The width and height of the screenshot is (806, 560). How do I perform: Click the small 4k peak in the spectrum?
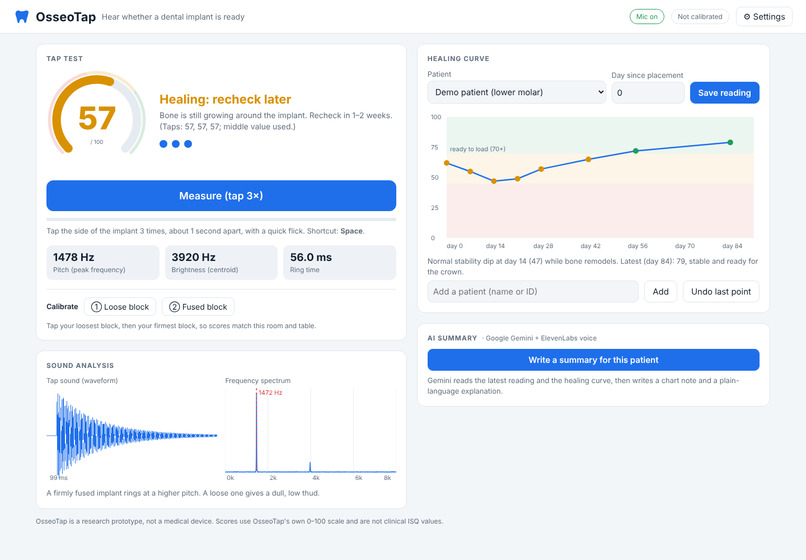[310, 467]
